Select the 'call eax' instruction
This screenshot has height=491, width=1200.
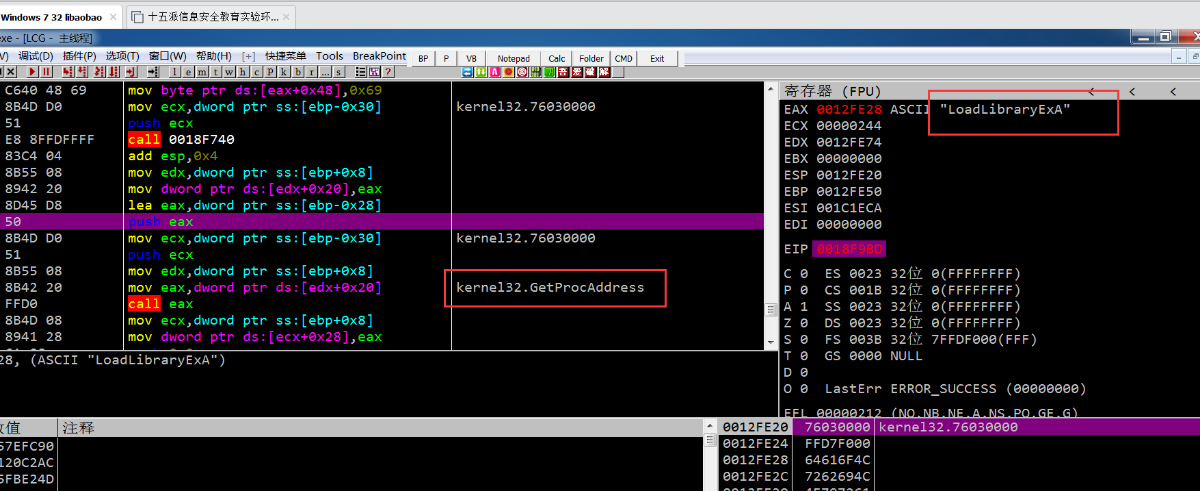pos(159,304)
